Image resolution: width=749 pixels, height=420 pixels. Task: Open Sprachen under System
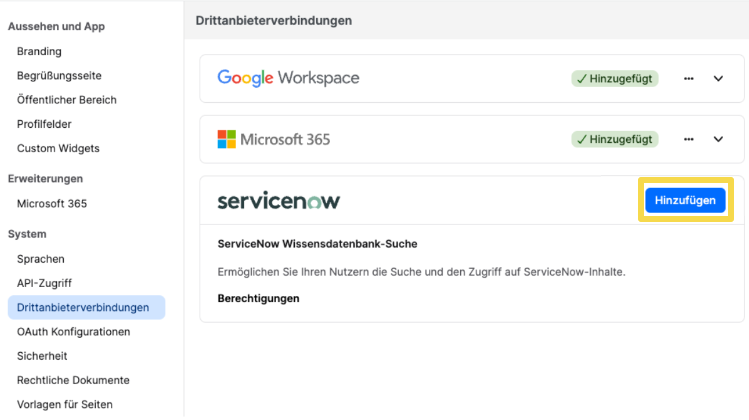pos(41,259)
